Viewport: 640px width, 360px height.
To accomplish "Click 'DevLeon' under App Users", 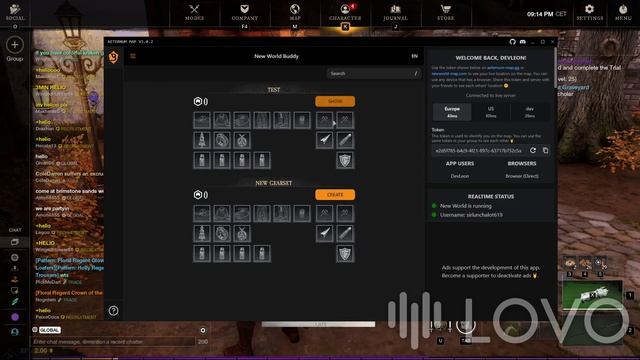I will (460, 176).
